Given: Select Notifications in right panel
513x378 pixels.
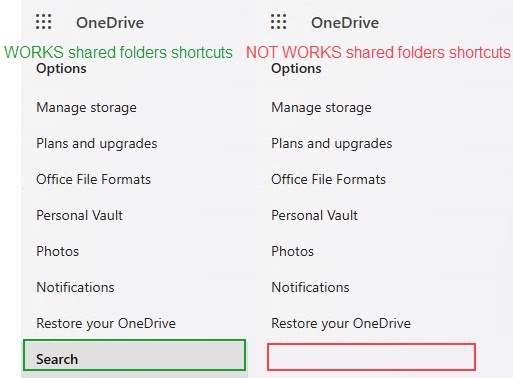Looking at the screenshot, I should click(x=310, y=287).
